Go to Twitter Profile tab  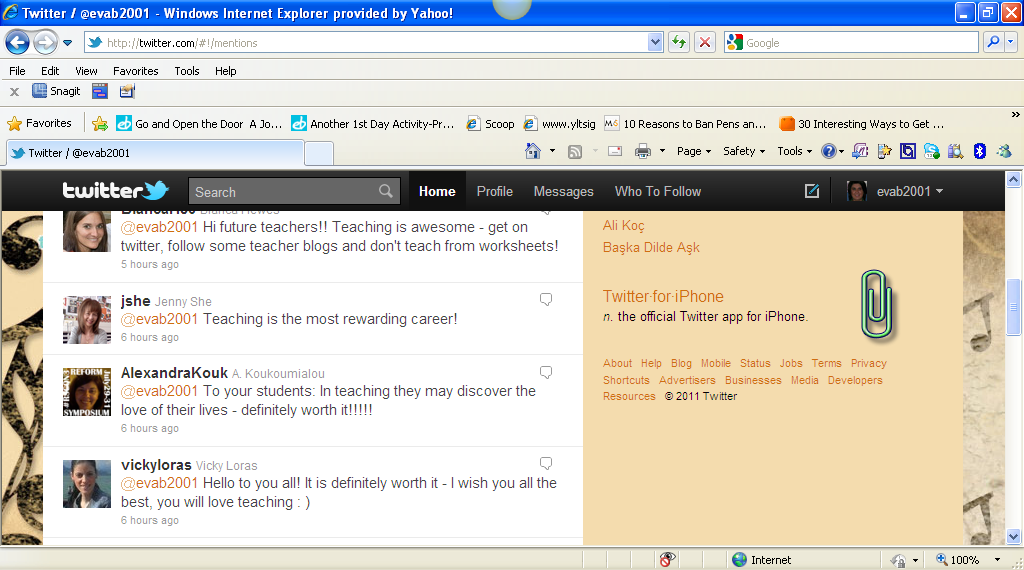pos(494,191)
